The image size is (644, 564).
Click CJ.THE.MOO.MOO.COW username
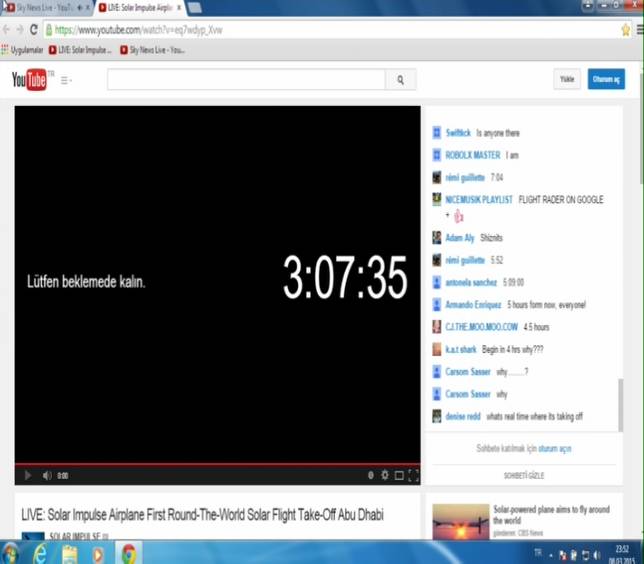[x=481, y=327]
